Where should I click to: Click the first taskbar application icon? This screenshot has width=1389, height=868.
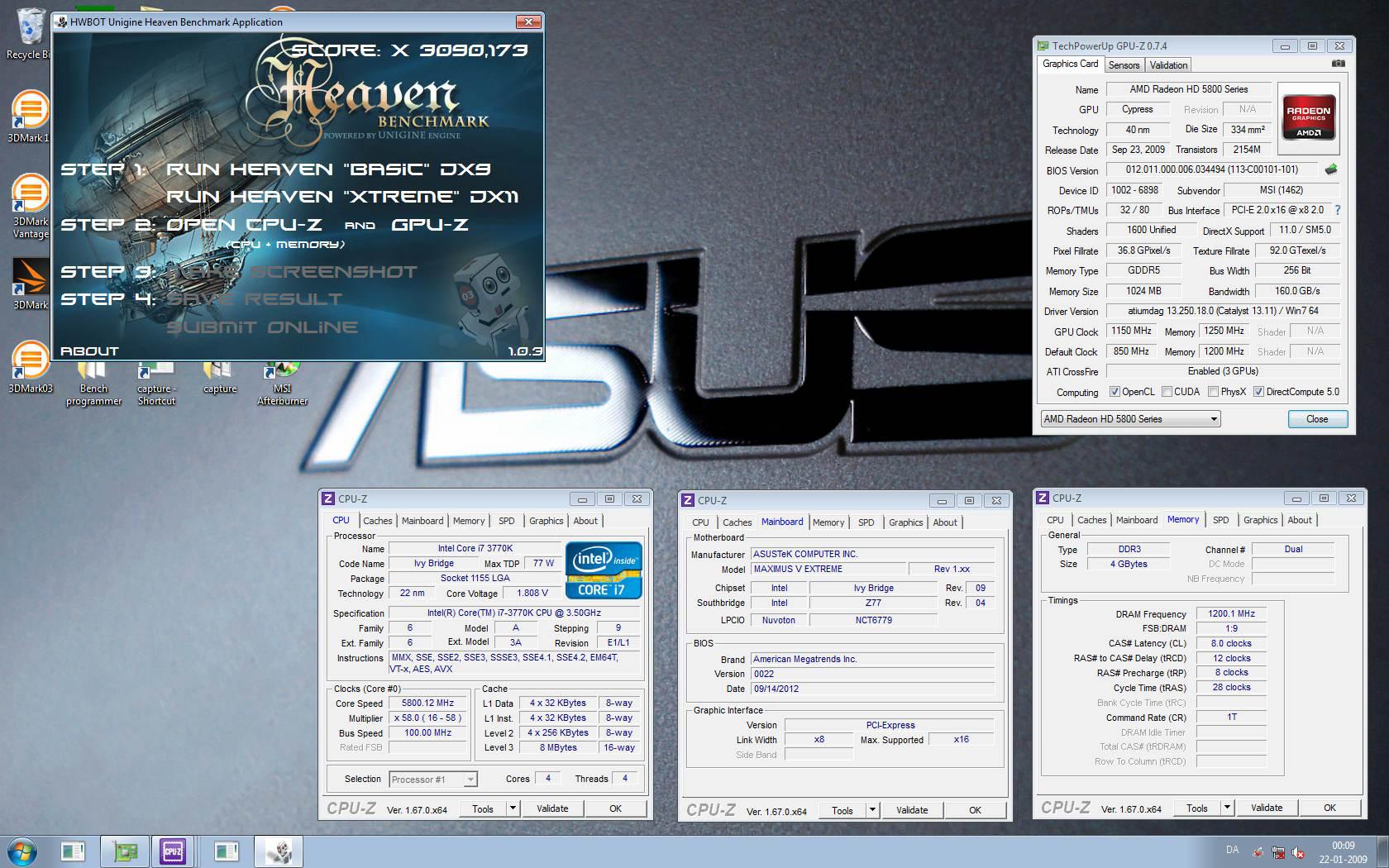coord(73,851)
